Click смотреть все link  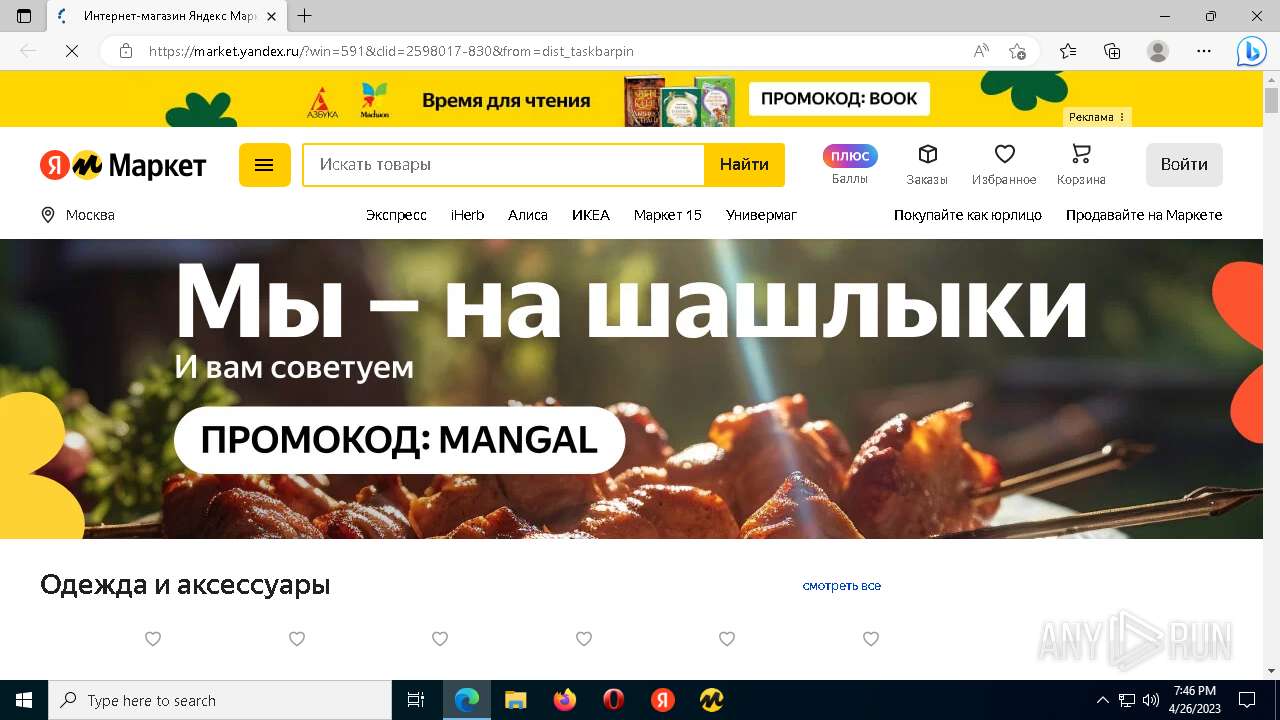point(842,586)
